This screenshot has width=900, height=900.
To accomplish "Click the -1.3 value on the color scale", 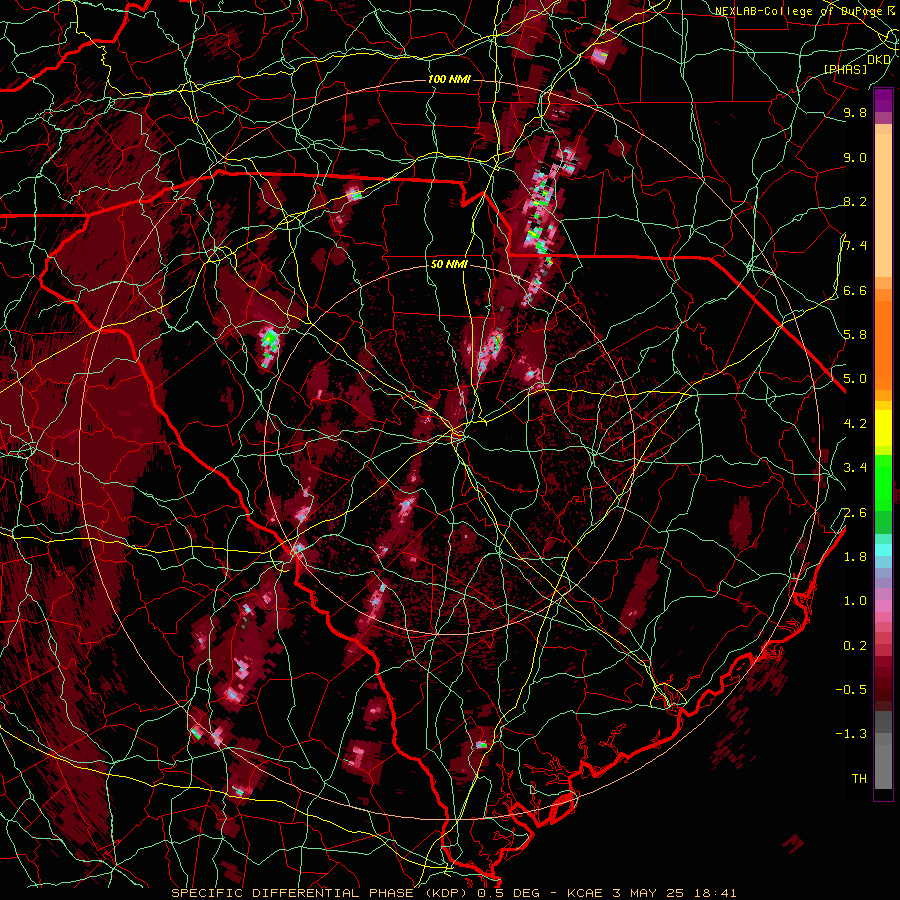I will [851, 734].
